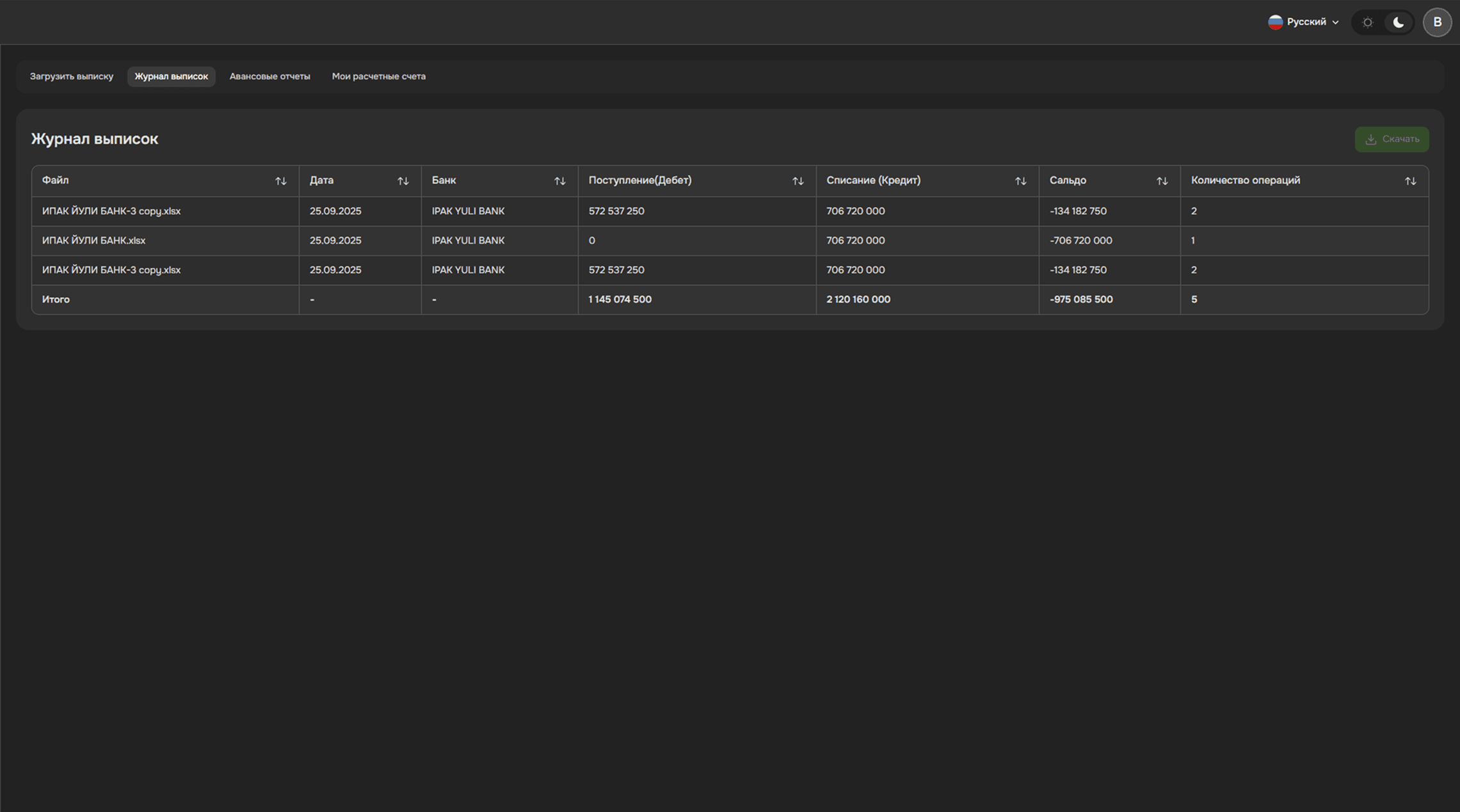The image size is (1460, 812).
Task: Expand language chevron next to Русский
Action: 1335,22
